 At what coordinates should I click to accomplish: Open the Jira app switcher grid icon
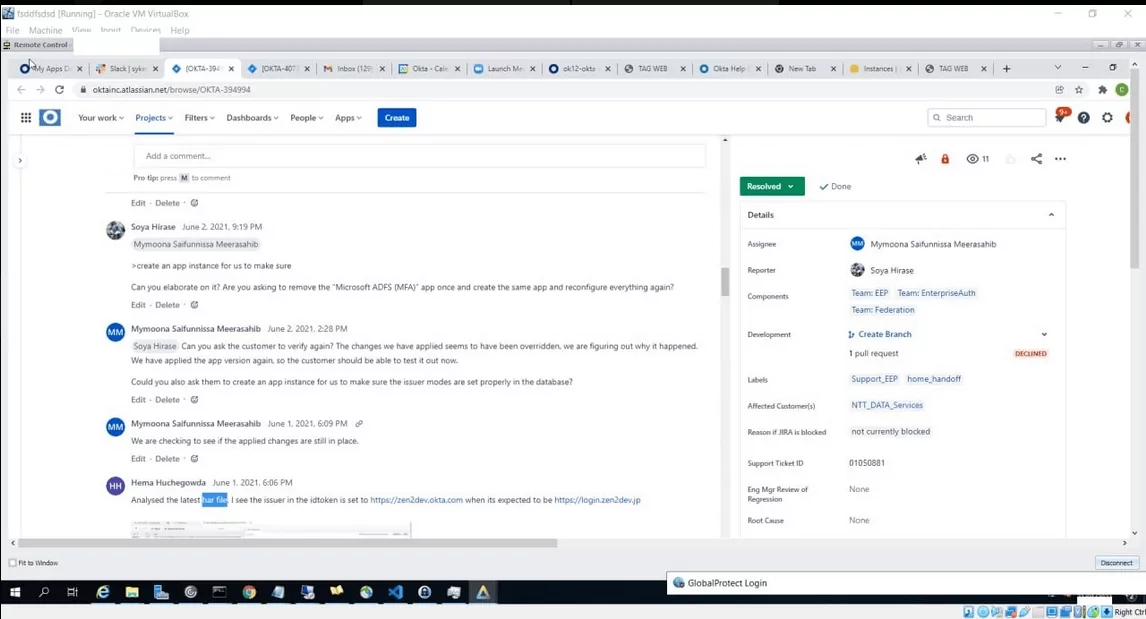pyautogui.click(x=25, y=117)
